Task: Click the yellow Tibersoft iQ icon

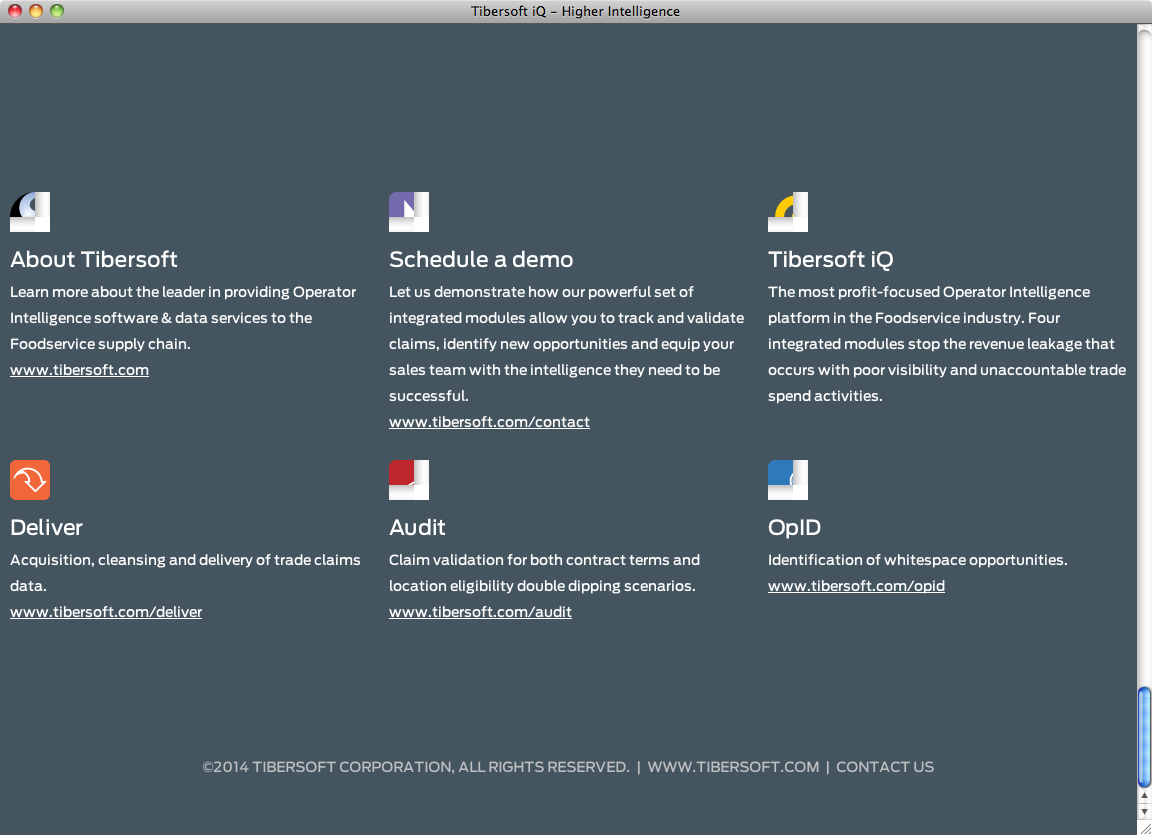Action: (x=788, y=212)
